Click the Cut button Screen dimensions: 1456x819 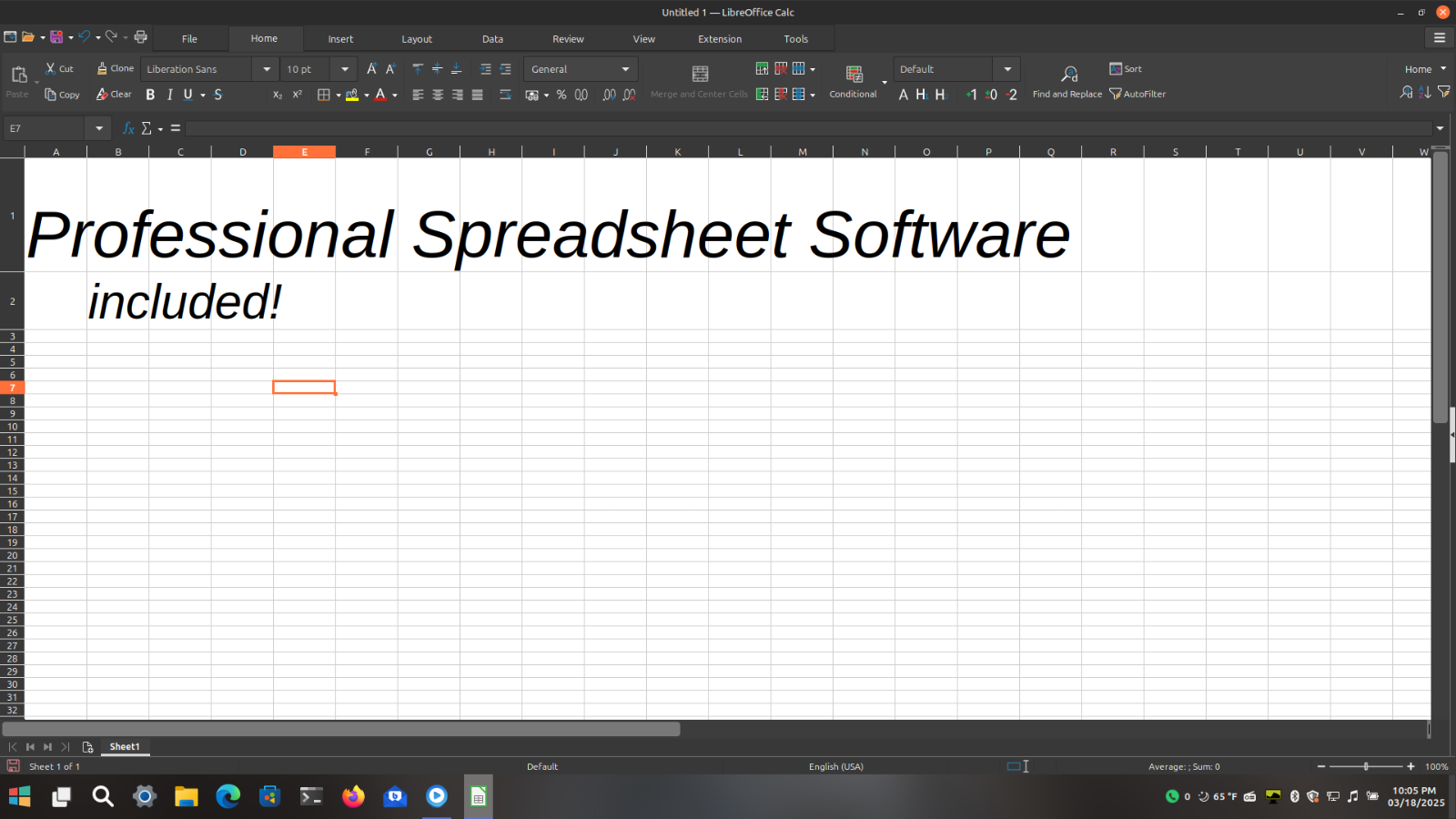59,68
